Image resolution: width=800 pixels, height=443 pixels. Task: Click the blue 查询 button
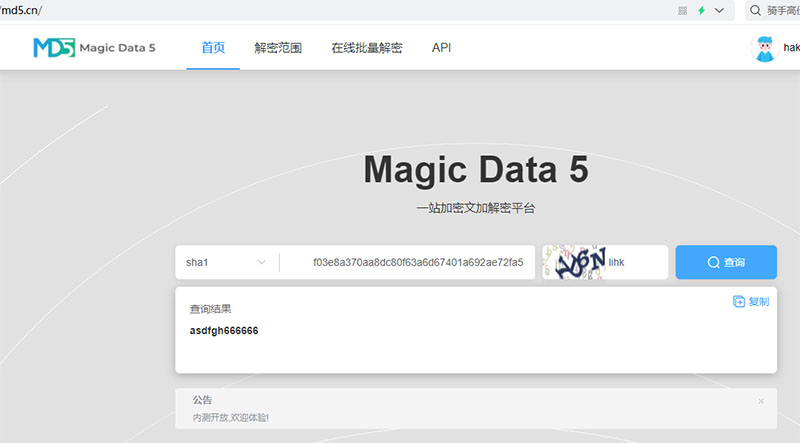[x=726, y=262]
